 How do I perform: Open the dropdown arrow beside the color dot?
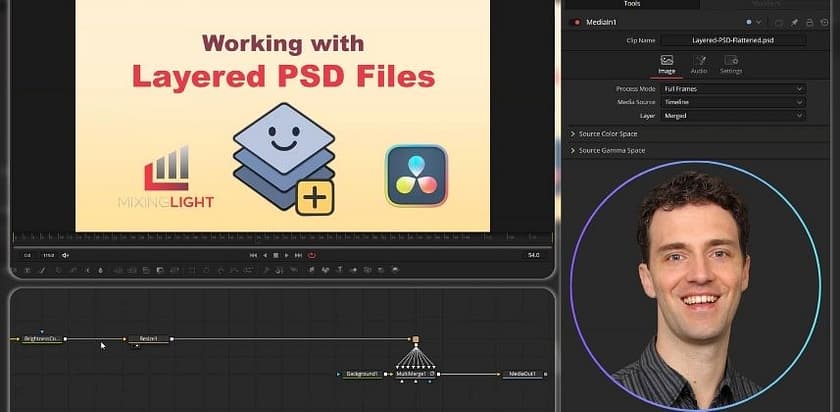pos(759,23)
